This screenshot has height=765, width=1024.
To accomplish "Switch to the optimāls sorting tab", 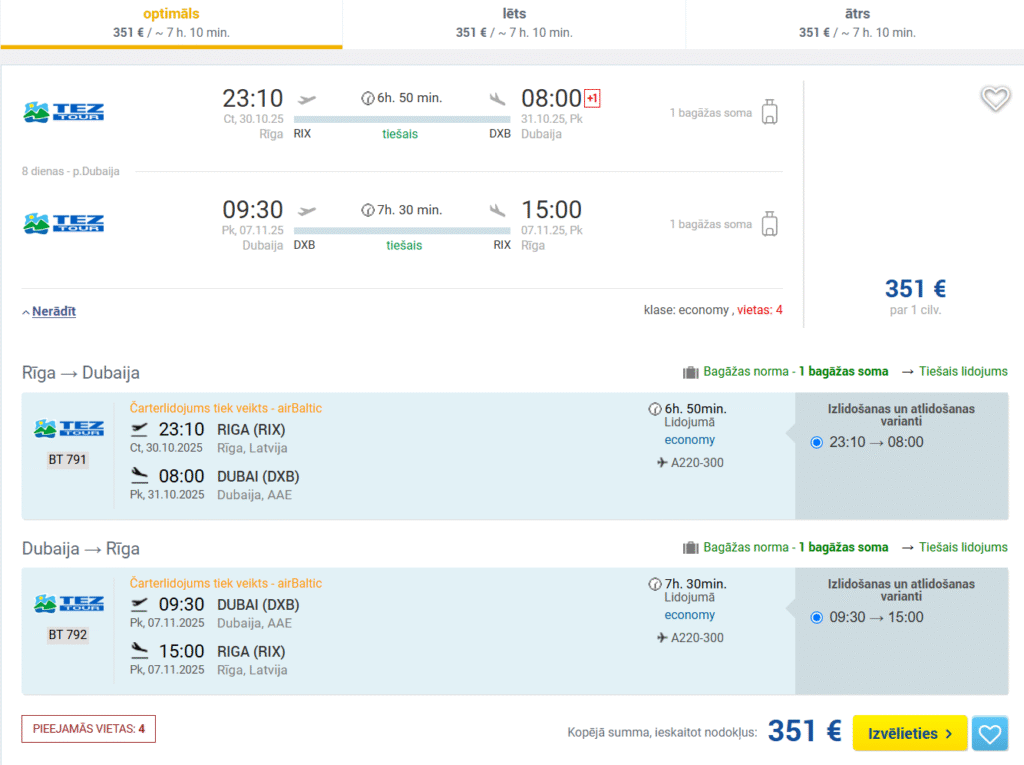I will pyautogui.click(x=171, y=23).
